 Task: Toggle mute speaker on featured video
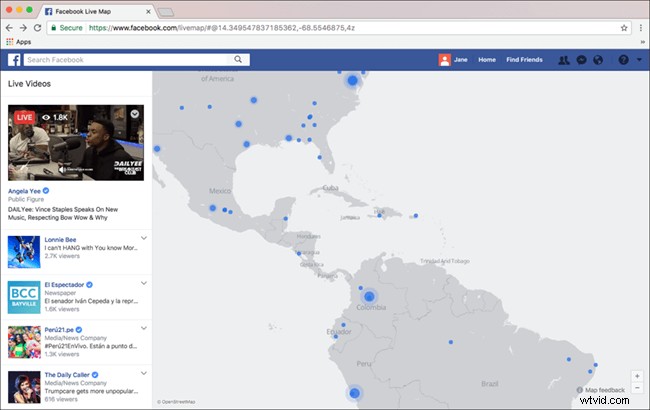[x=62, y=170]
